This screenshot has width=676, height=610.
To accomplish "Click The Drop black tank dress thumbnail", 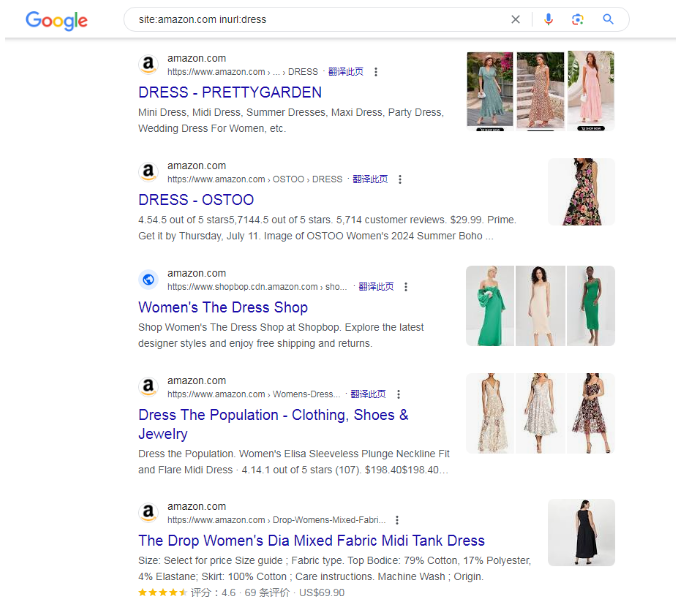I will (581, 533).
